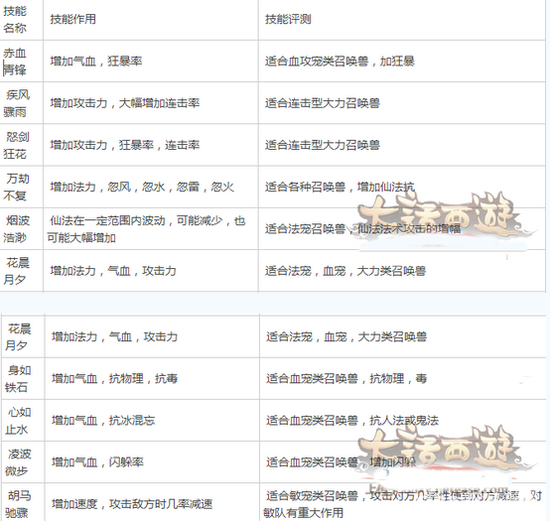This screenshot has width=550, height=521.
Task: Click the skill name 烟波浩渺
Action: 16,229
